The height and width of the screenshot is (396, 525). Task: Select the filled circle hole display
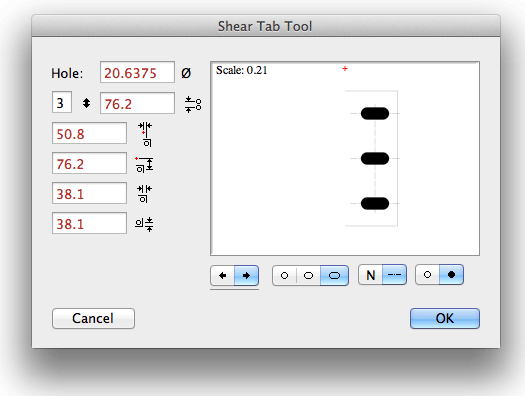[x=451, y=275]
